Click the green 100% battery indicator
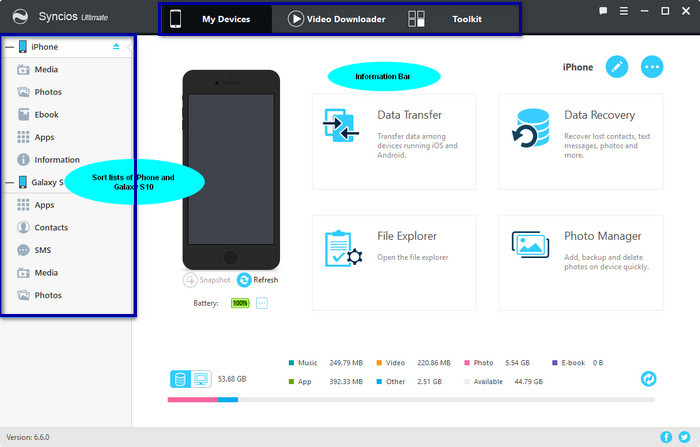The height and width of the screenshot is (447, 700). (x=240, y=303)
